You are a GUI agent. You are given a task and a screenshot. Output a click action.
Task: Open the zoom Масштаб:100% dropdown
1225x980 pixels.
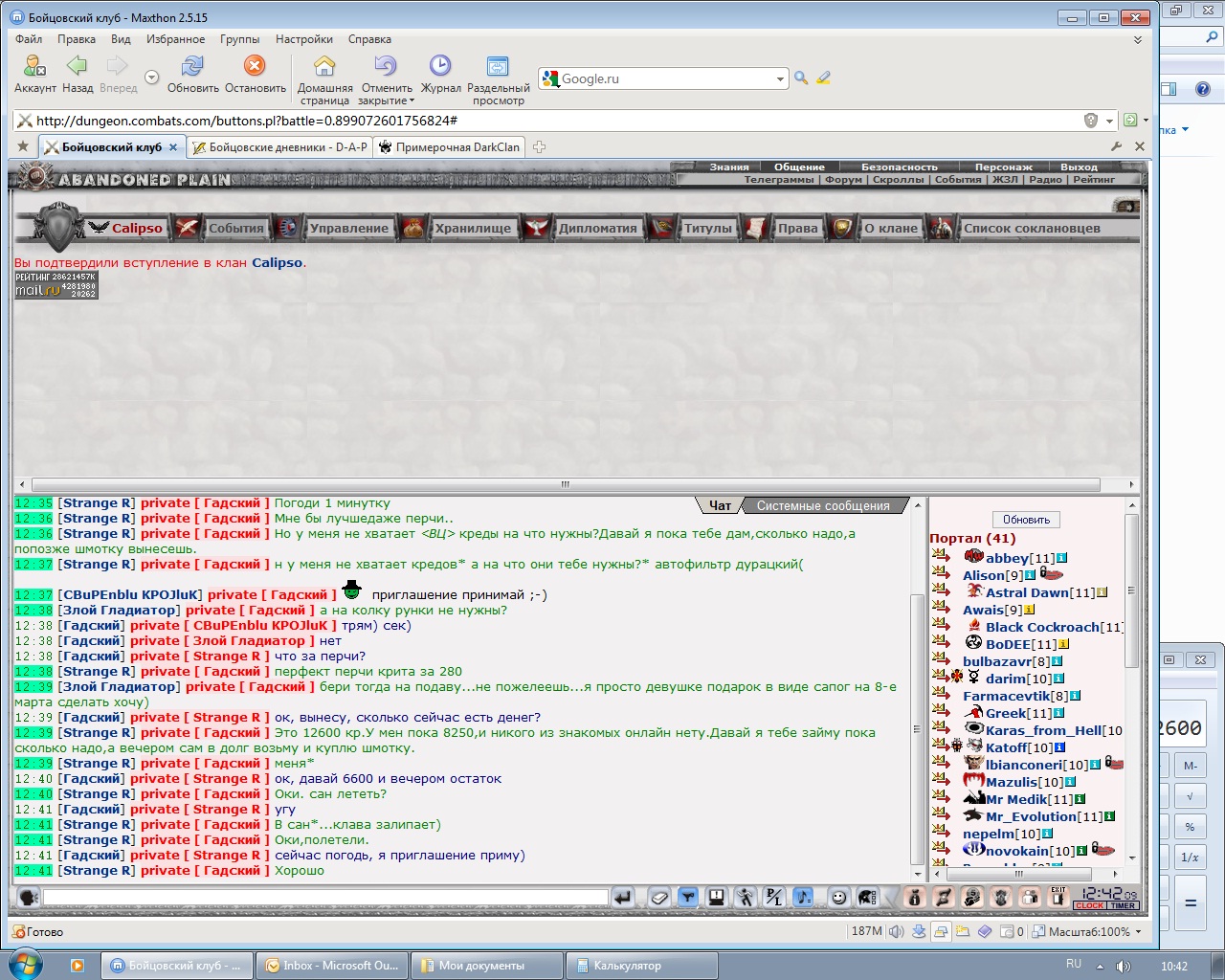click(1138, 931)
